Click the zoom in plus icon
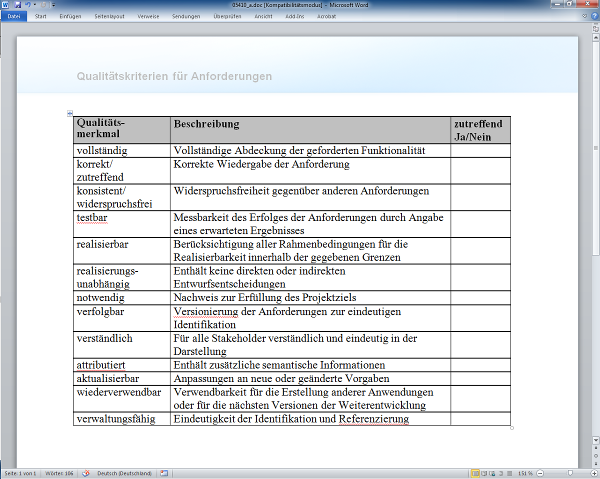The height and width of the screenshot is (479, 600). coord(593,472)
